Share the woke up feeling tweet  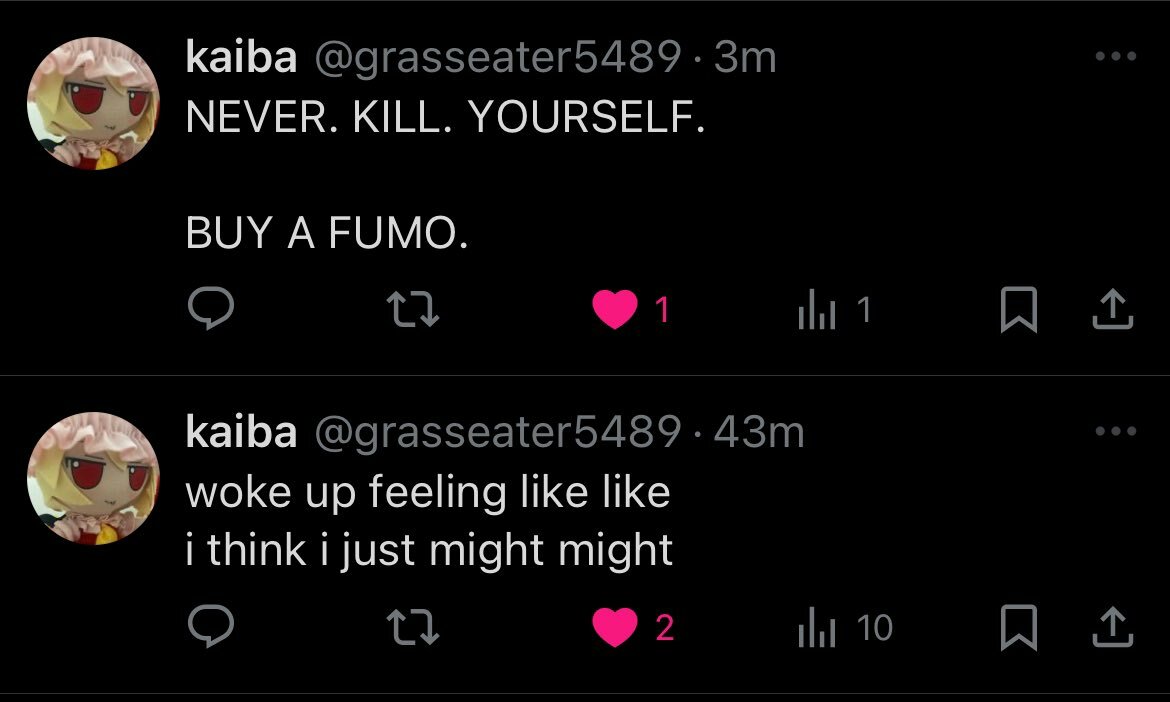(x=1113, y=627)
